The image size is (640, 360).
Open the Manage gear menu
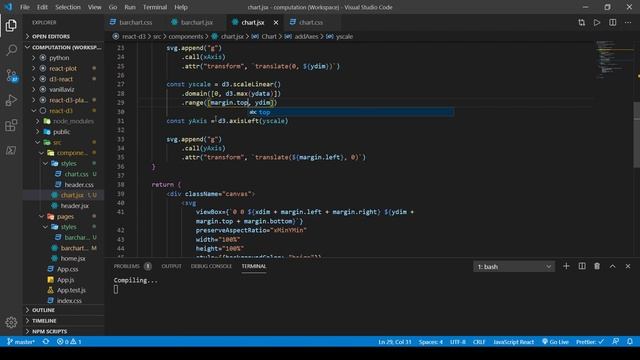pos(11,322)
